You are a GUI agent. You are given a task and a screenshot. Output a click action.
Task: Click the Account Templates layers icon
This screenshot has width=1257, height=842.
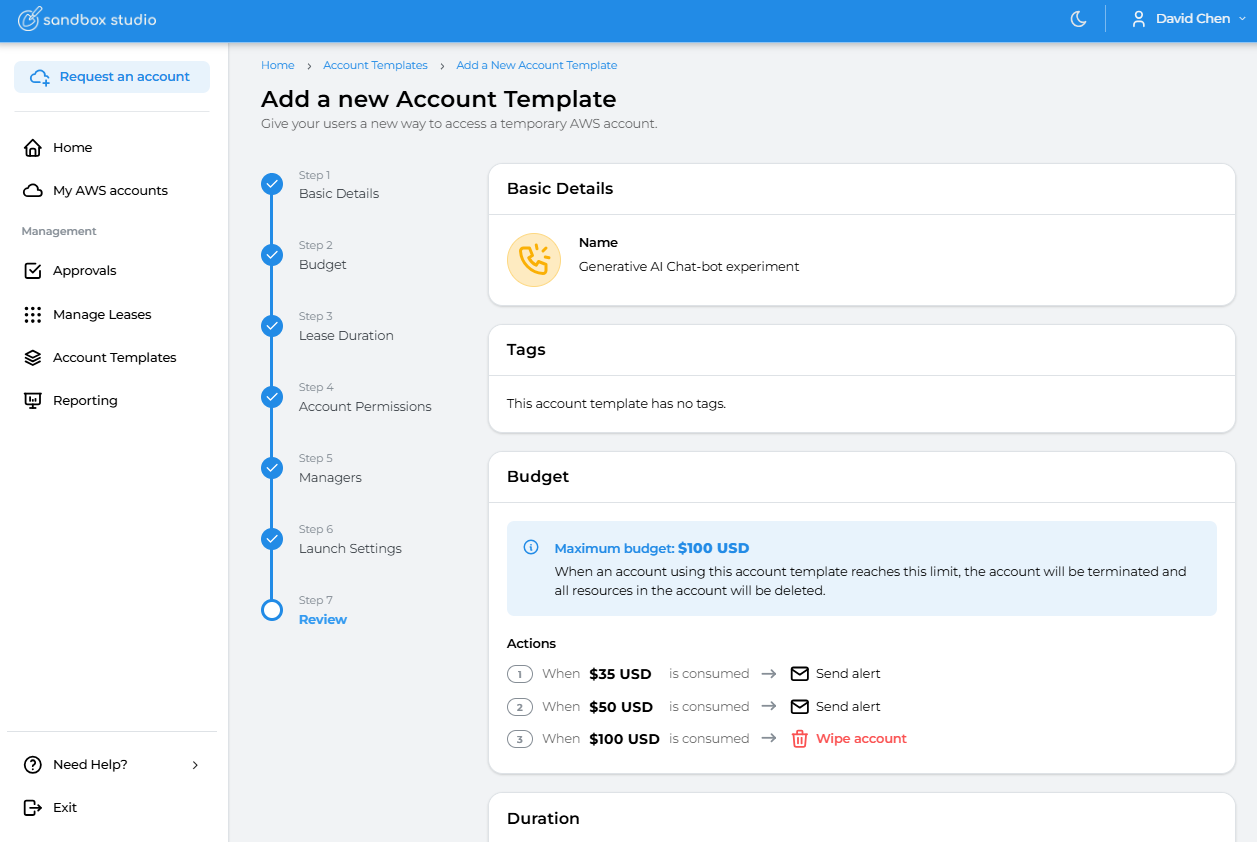(x=33, y=358)
